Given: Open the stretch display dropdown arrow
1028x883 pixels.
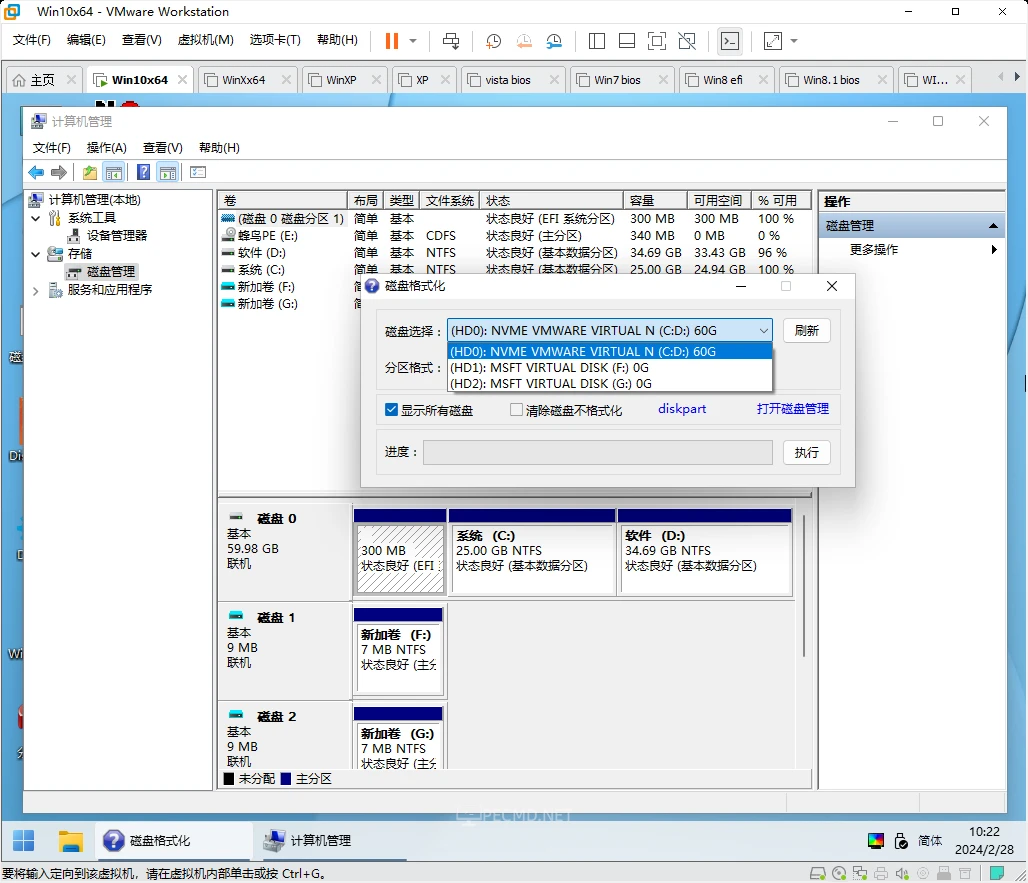Looking at the screenshot, I should click(794, 41).
